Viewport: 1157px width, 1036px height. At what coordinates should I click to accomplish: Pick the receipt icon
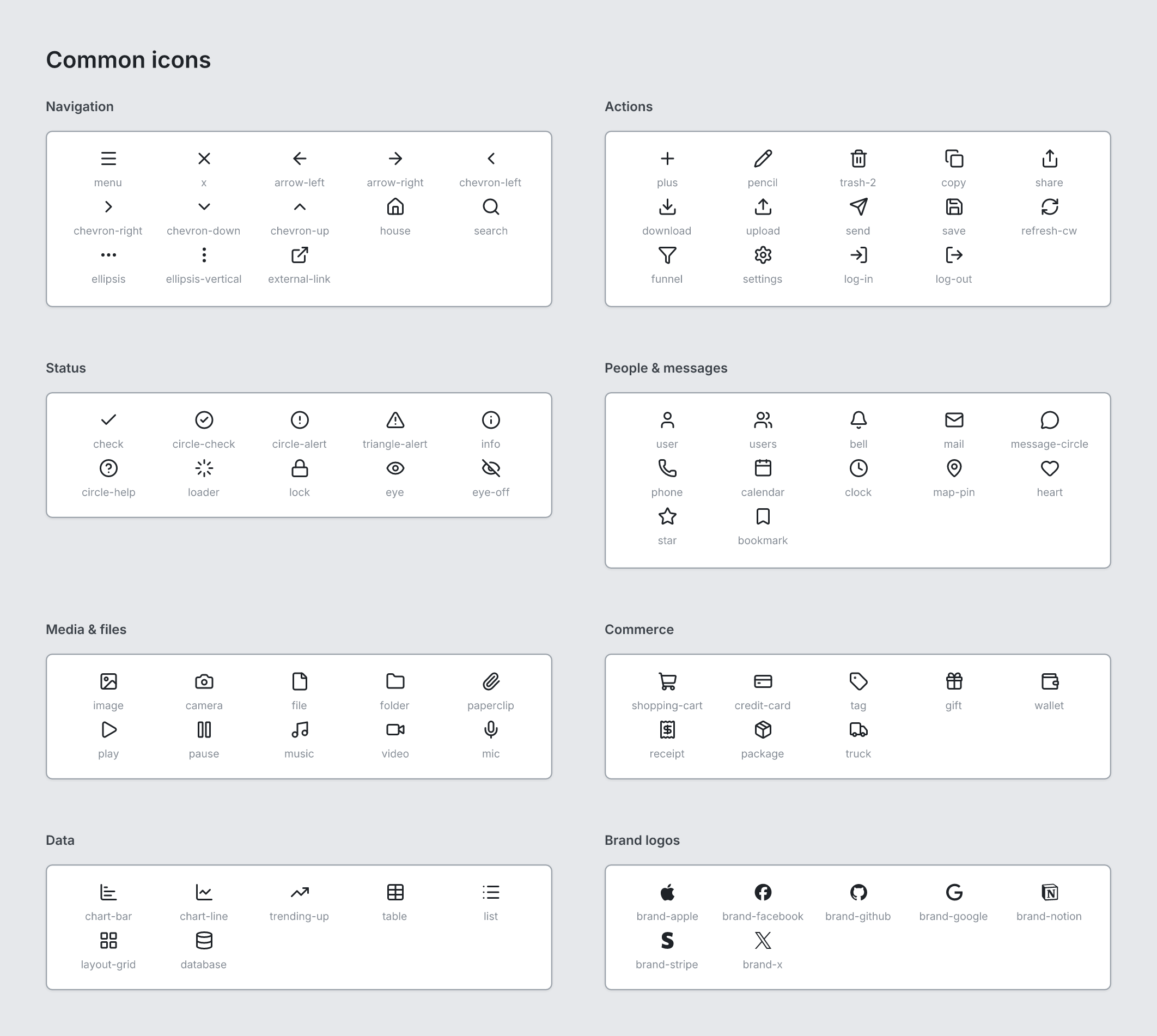667,730
